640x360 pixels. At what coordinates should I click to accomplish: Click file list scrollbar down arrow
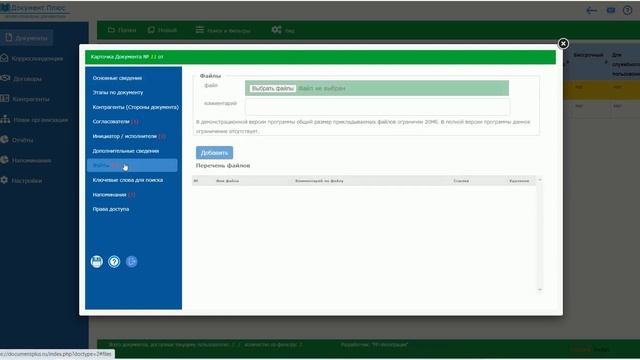pos(540,289)
